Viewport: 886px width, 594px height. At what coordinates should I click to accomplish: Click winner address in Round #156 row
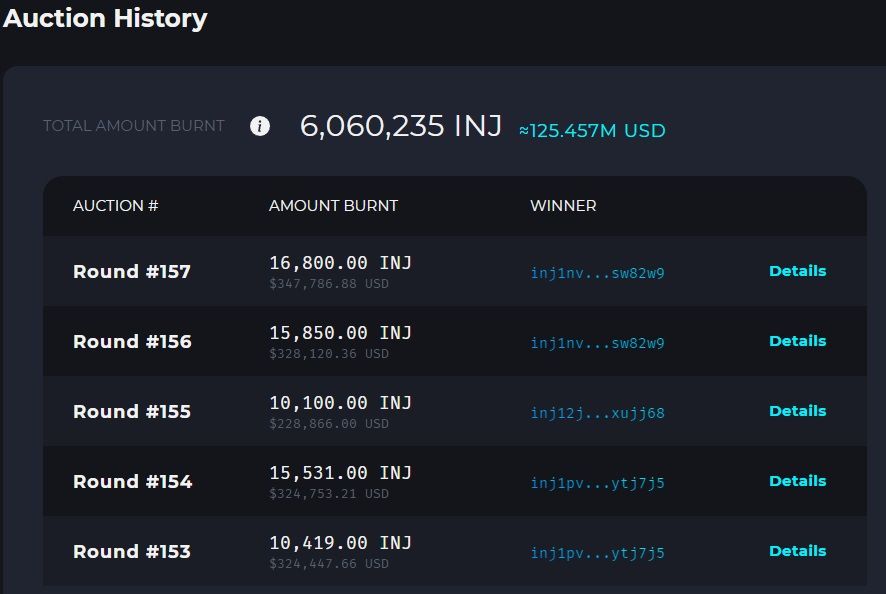[597, 343]
